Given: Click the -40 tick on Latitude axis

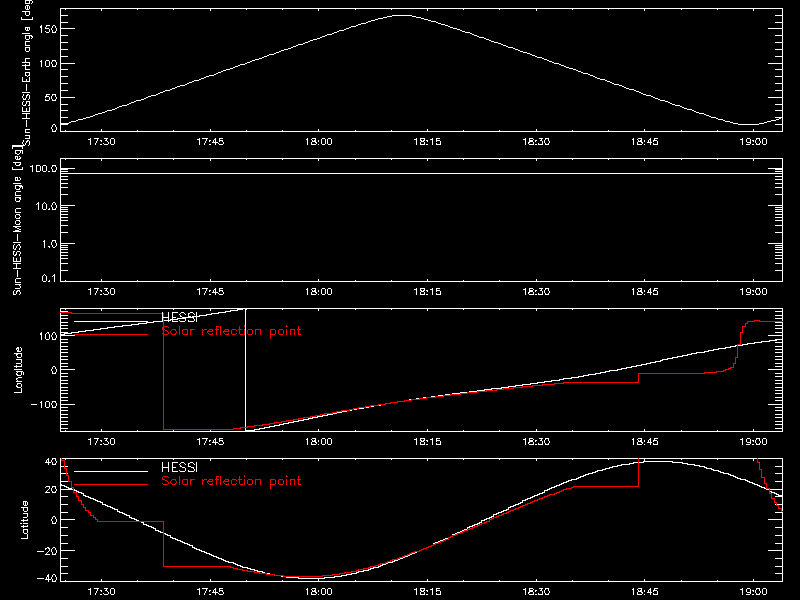Looking at the screenshot, I should (x=47, y=578).
